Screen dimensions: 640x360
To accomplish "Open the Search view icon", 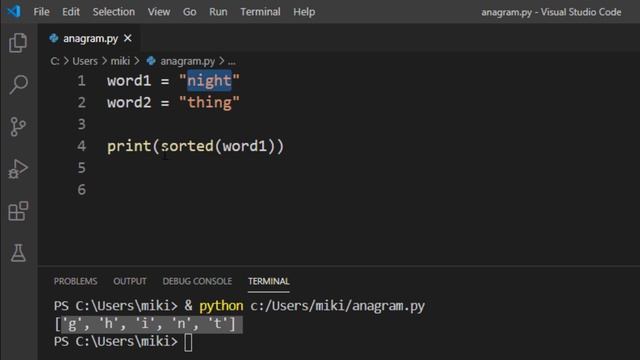I will click(18, 85).
